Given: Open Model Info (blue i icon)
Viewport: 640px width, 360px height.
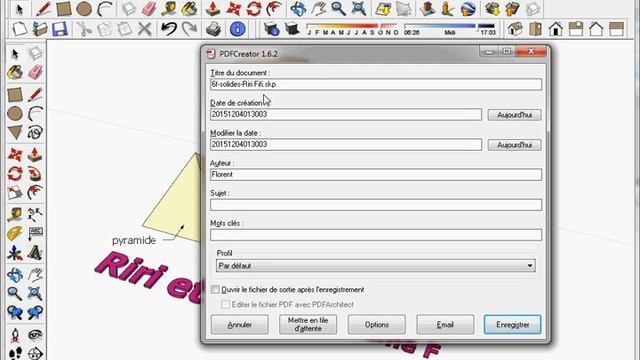Looking at the screenshot, I should pyautogui.click(x=238, y=29).
